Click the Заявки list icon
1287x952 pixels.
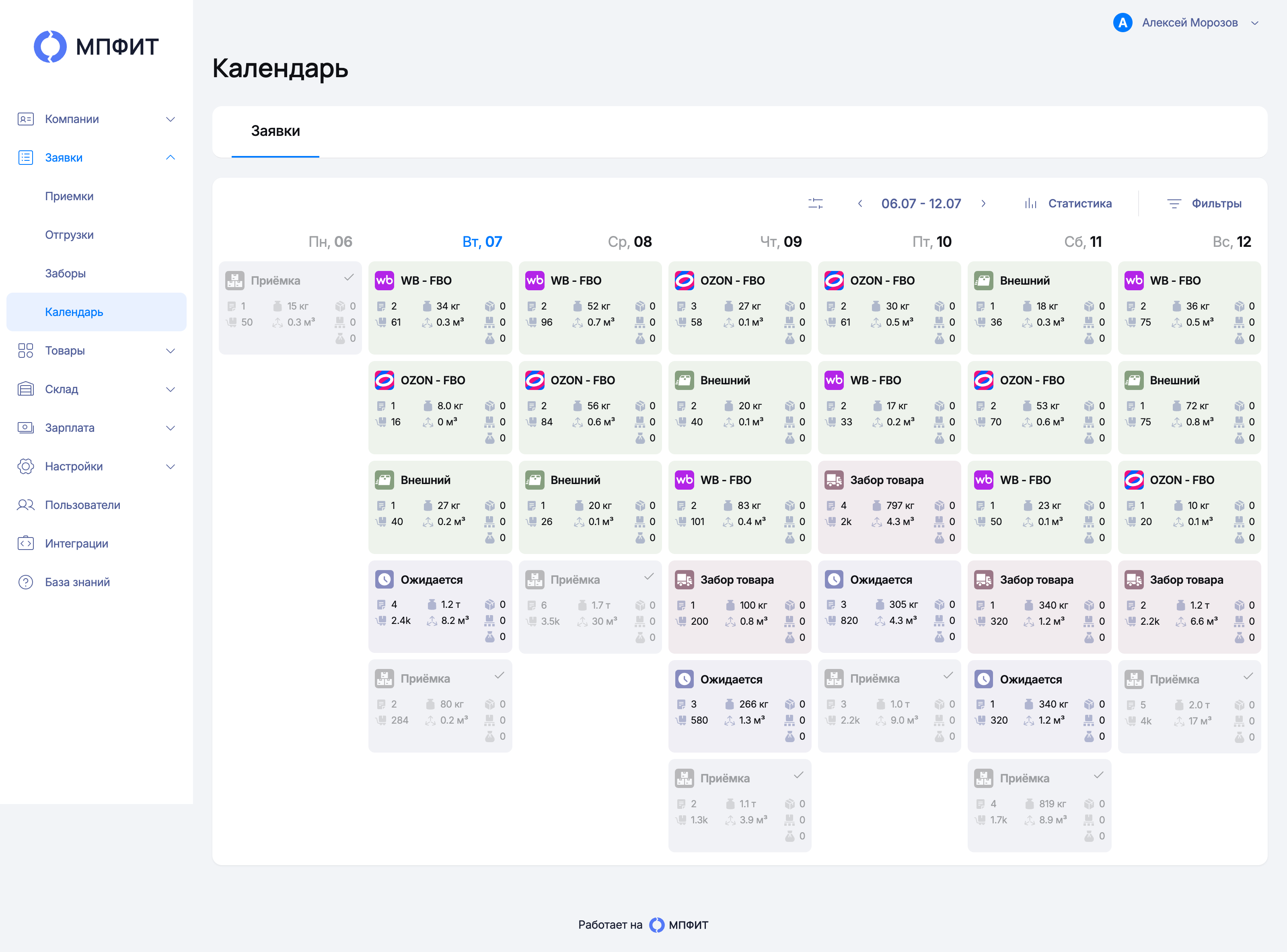[x=25, y=157]
